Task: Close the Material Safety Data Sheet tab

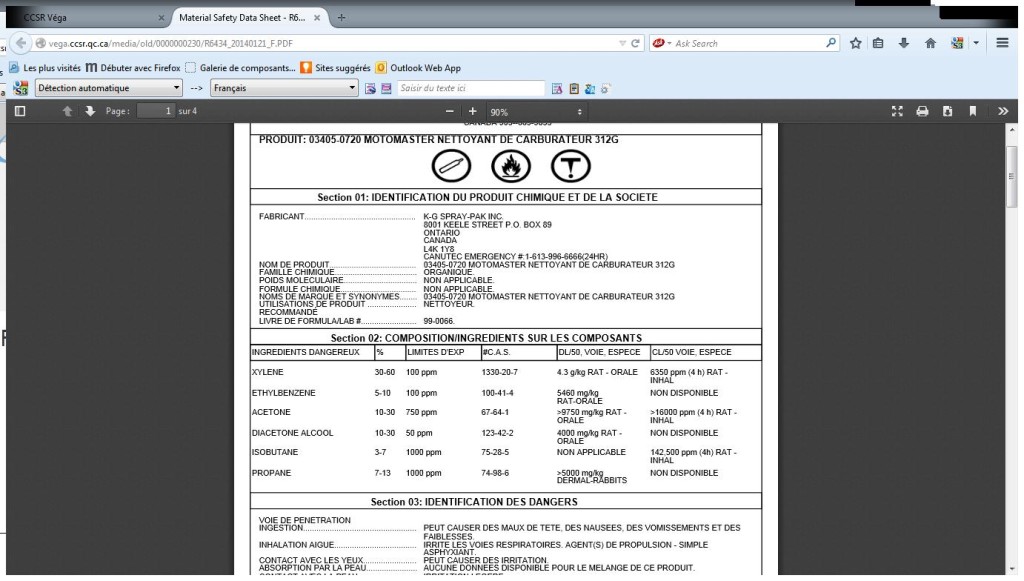Action: click(317, 18)
